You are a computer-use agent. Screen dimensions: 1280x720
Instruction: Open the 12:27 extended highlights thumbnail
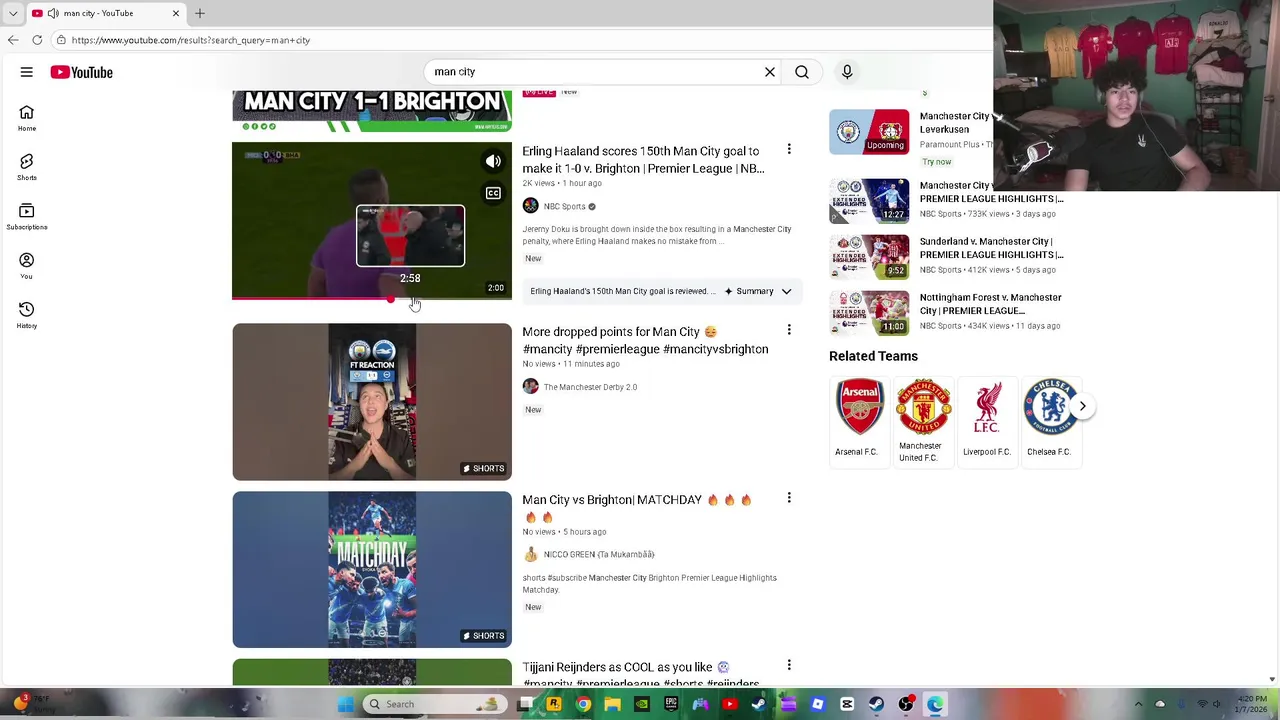pos(869,200)
